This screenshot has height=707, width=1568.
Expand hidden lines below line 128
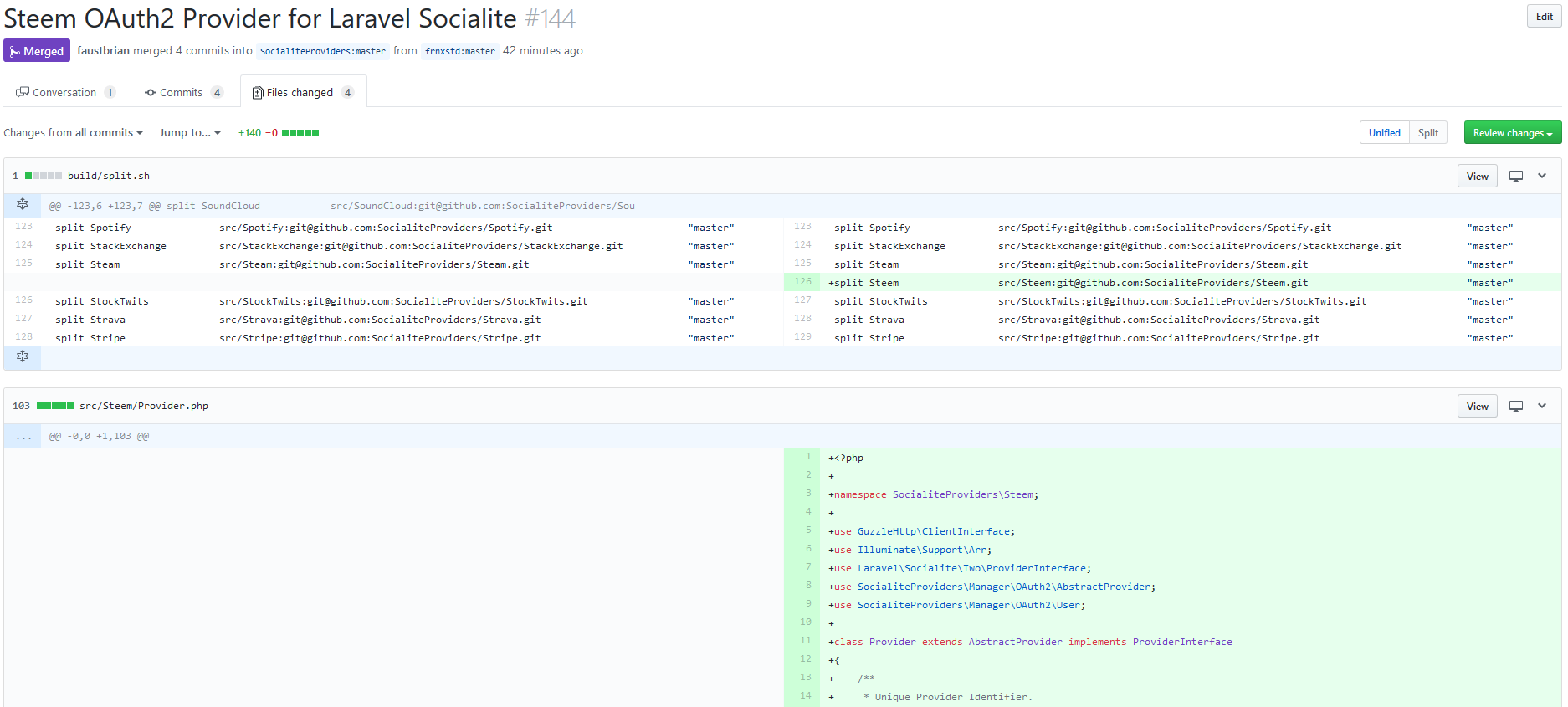23,356
